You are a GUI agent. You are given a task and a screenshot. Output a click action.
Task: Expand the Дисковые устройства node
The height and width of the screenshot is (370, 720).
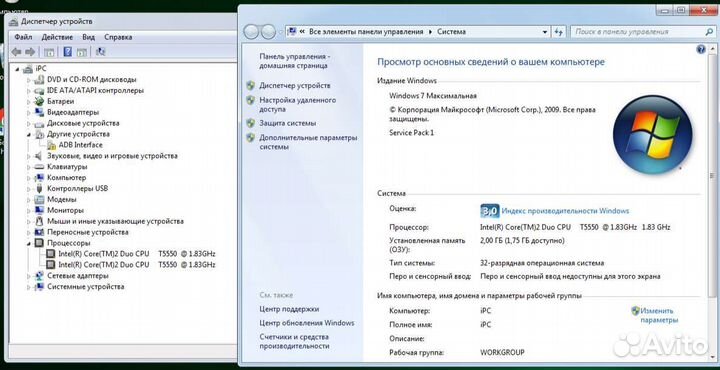click(x=28, y=123)
